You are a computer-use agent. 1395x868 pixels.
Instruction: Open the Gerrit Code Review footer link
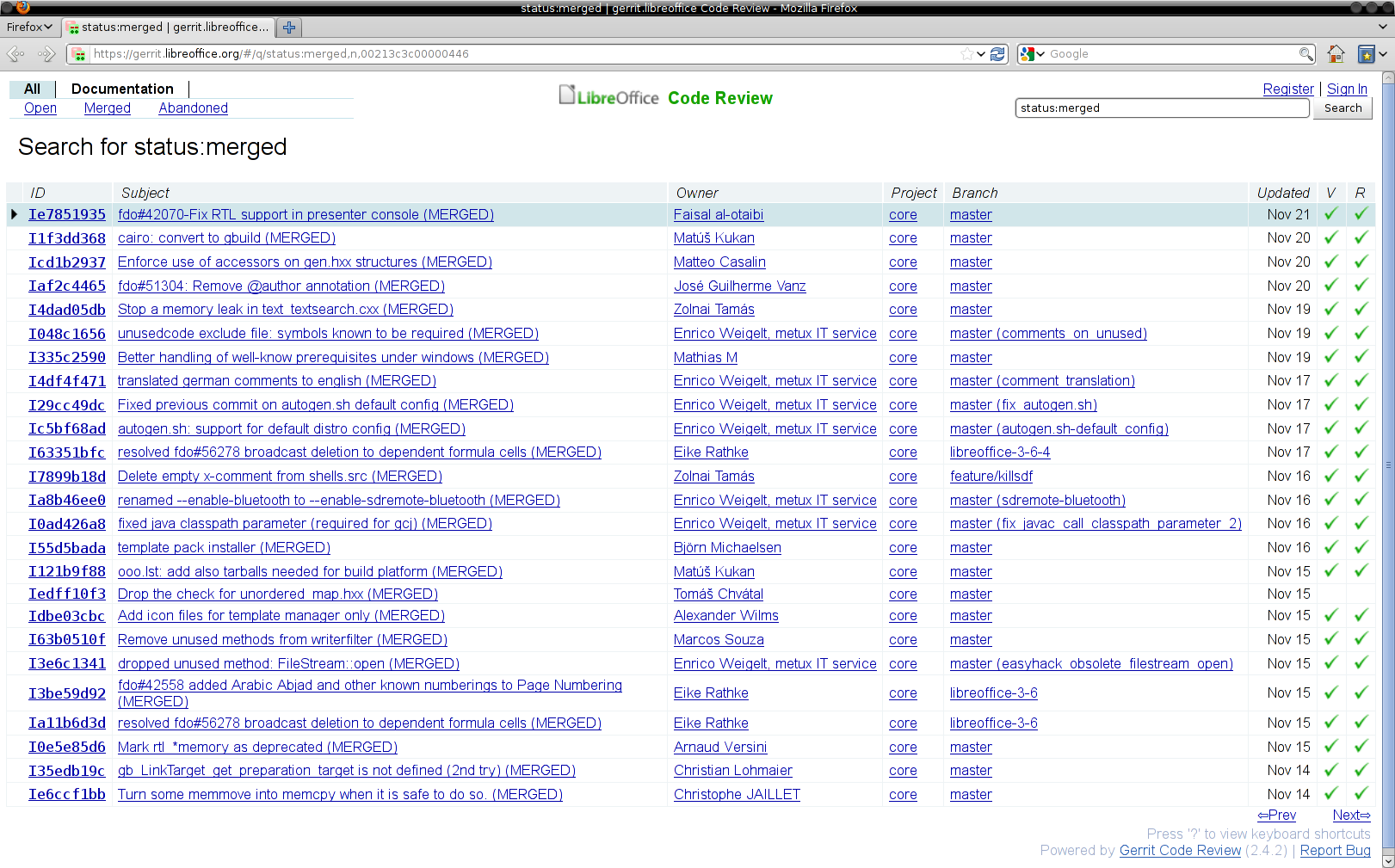1180,850
